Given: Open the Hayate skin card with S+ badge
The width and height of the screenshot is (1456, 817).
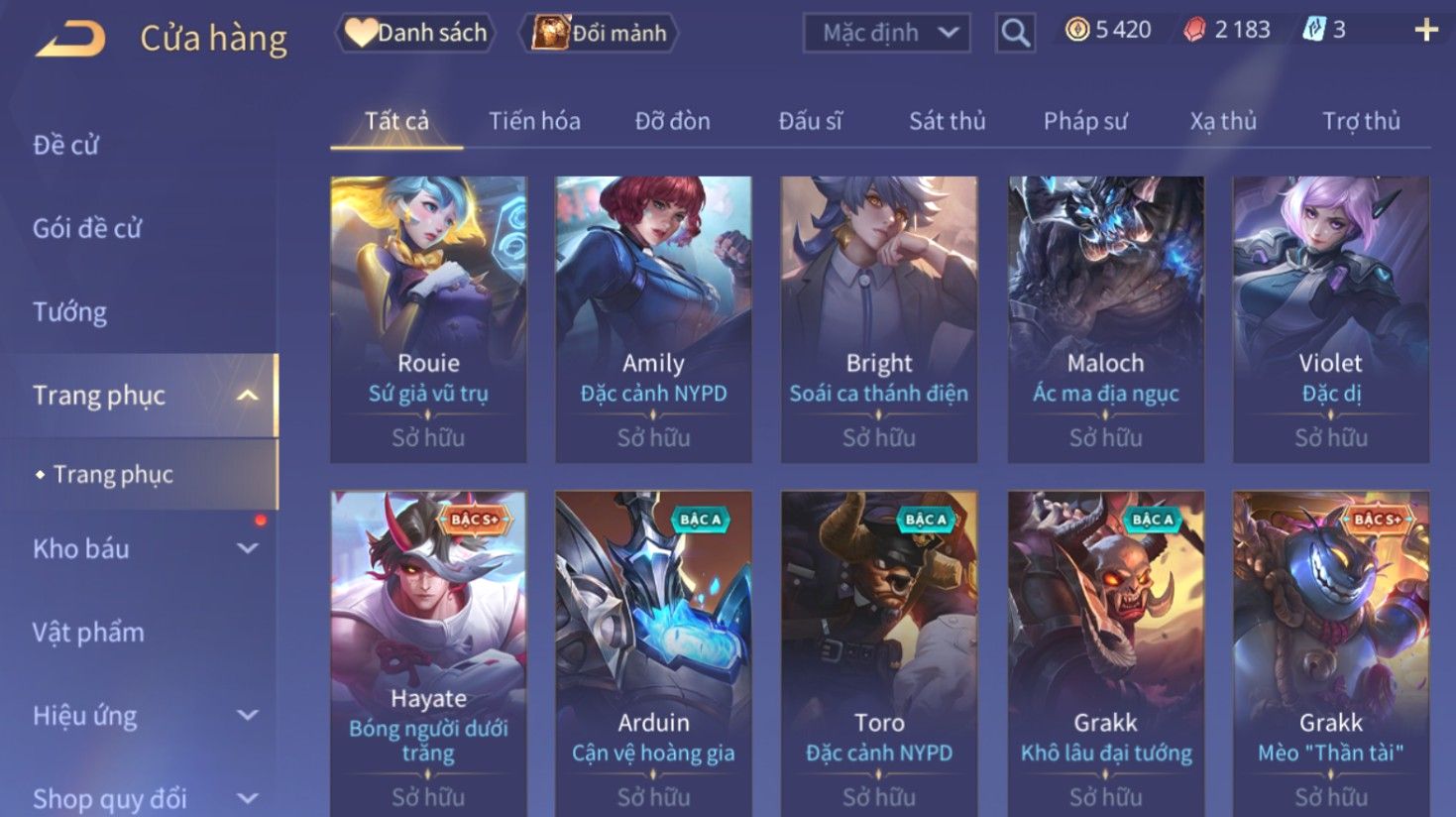Looking at the screenshot, I should point(428,653).
